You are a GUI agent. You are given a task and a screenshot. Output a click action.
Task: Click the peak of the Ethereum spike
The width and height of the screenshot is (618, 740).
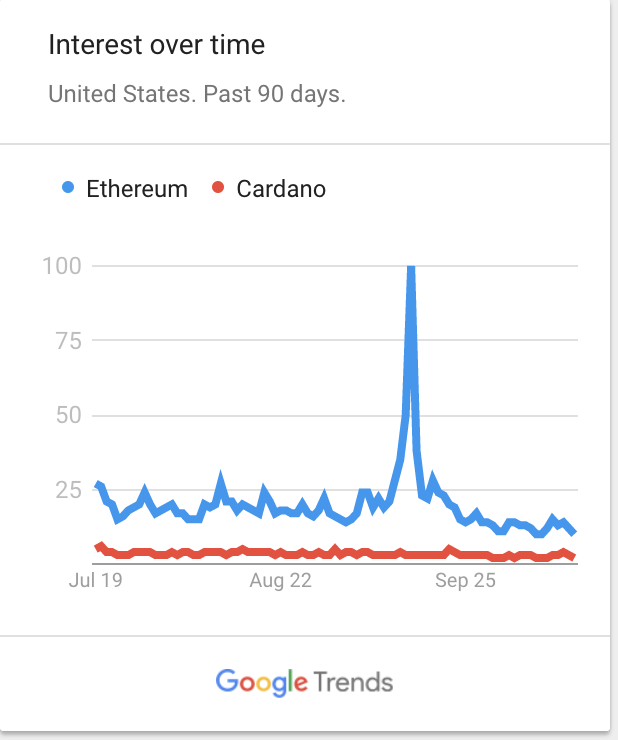411,268
